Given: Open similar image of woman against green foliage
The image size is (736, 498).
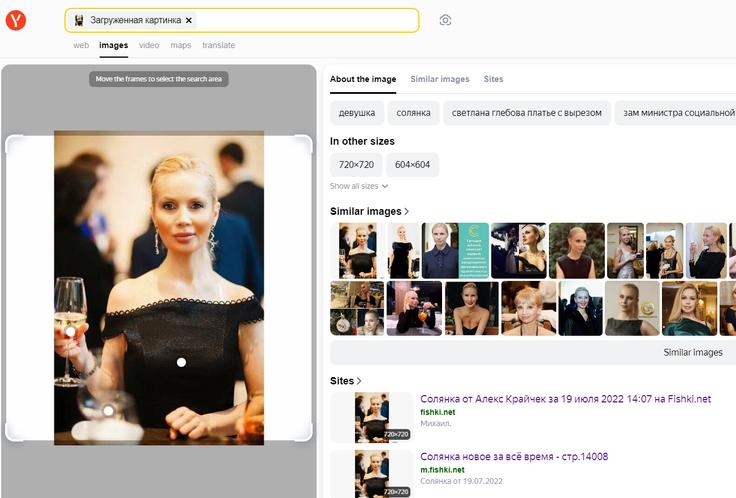Looking at the screenshot, I should (x=577, y=251).
